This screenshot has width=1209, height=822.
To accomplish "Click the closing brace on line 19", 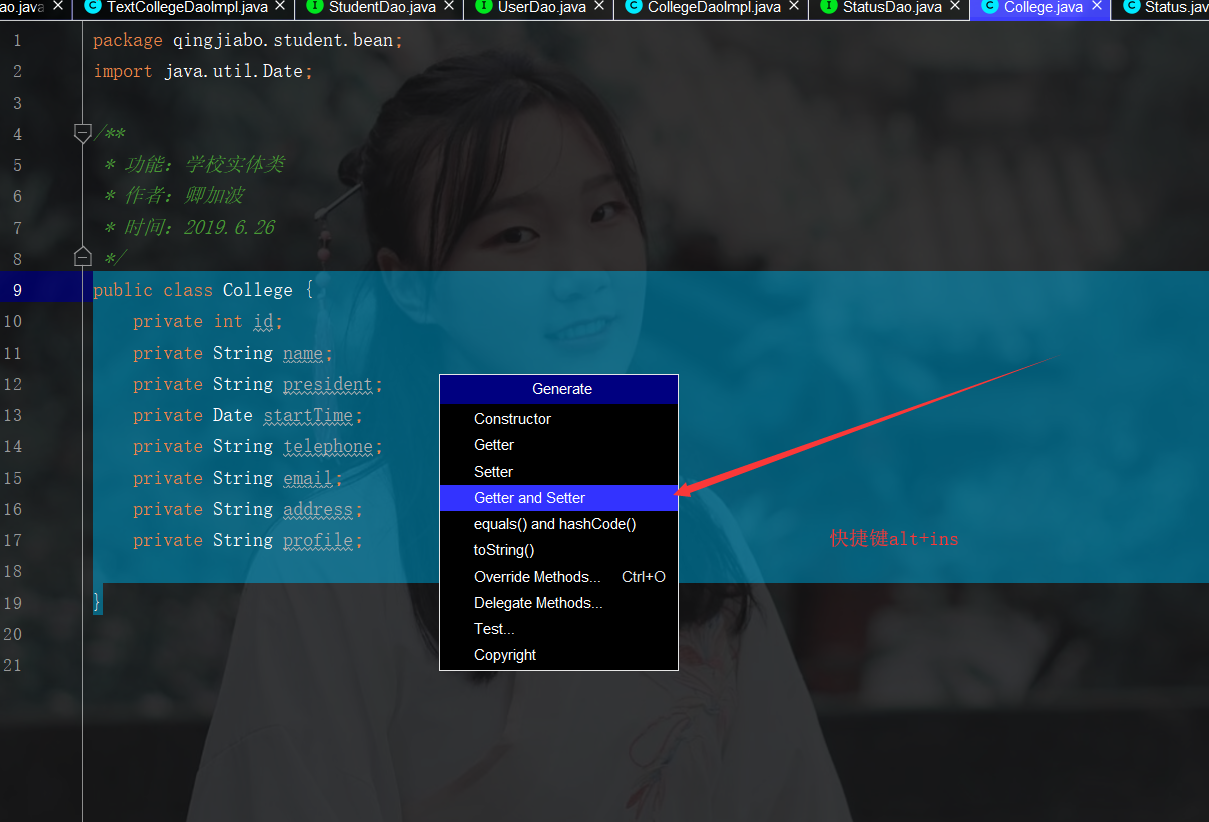I will 97,602.
